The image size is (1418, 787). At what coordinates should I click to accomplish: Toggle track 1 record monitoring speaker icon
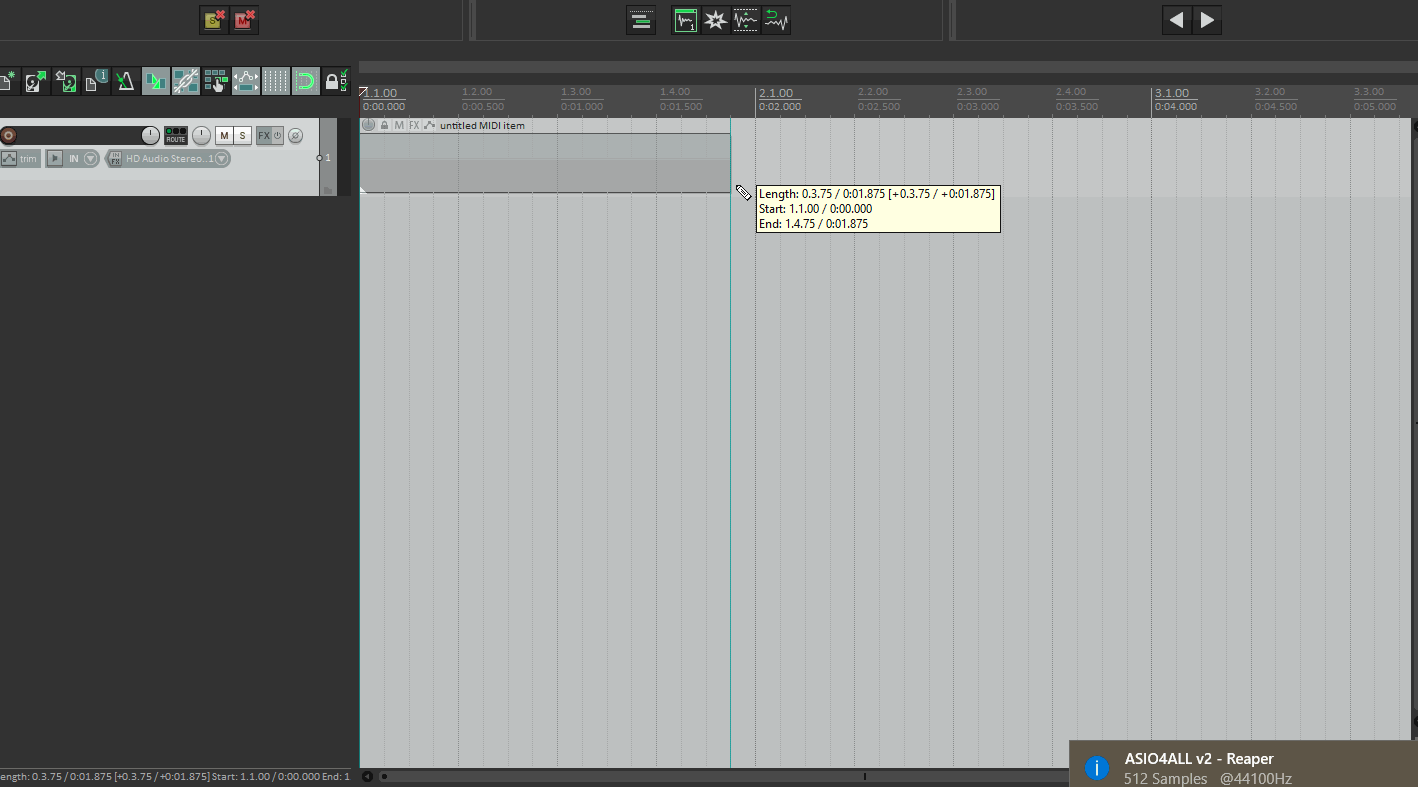[x=55, y=159]
